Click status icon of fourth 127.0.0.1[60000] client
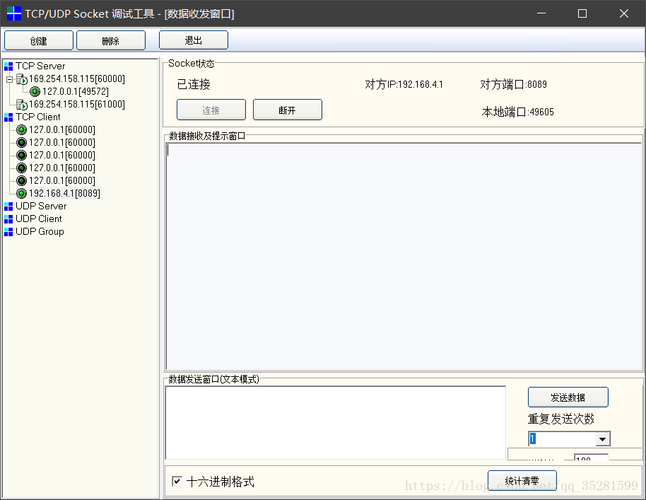The width and height of the screenshot is (646, 500). 21,168
